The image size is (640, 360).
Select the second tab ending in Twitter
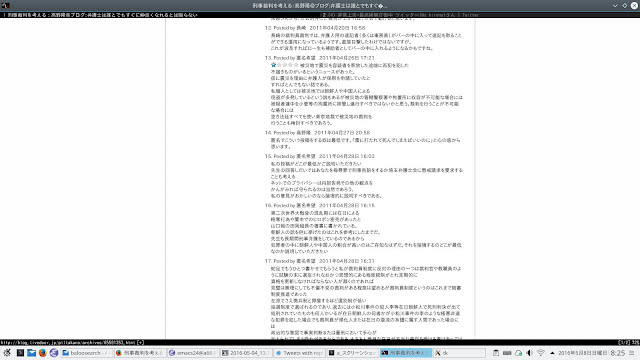click(x=400, y=15)
